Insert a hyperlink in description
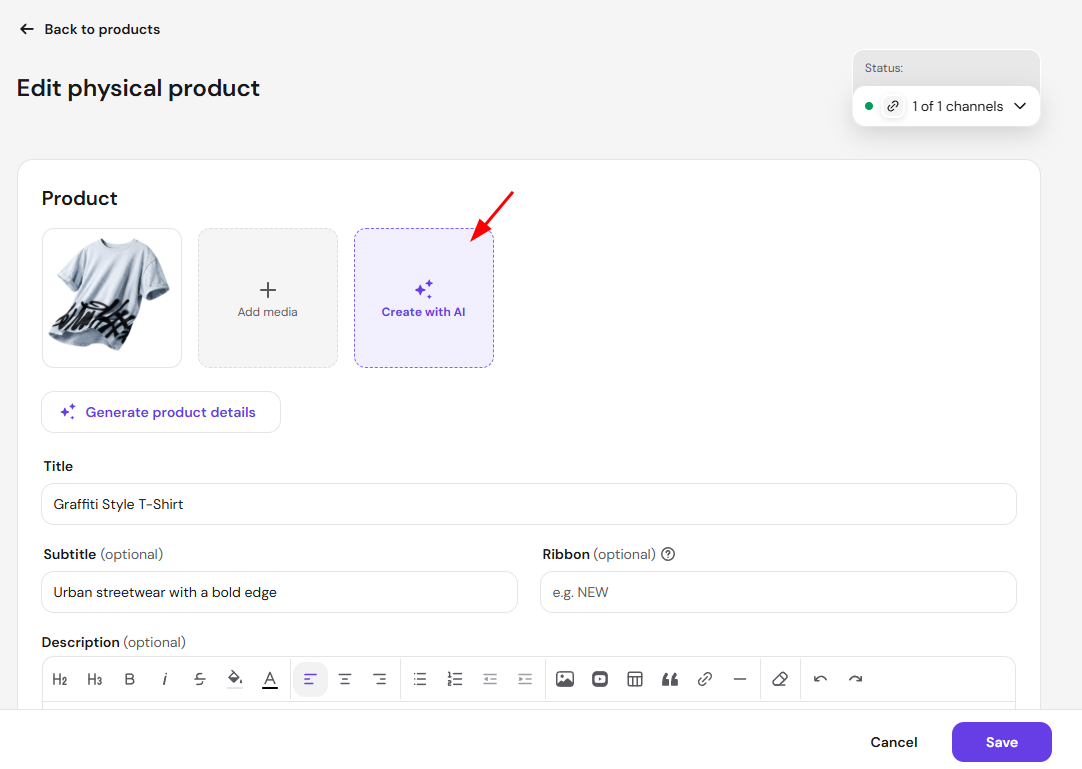This screenshot has height=769, width=1082. pyautogui.click(x=705, y=679)
